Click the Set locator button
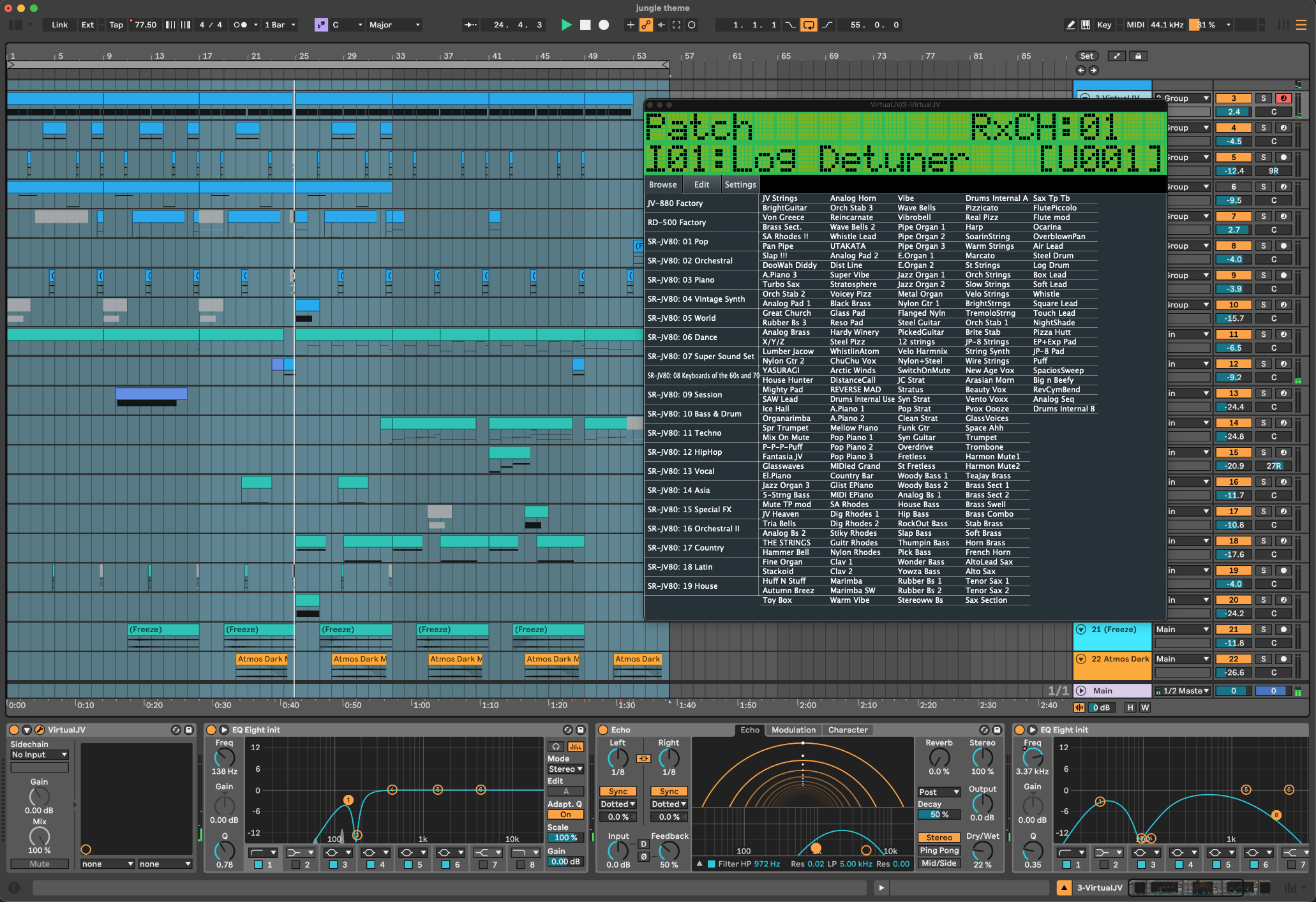This screenshot has height=902, width=1316. pos(1086,56)
